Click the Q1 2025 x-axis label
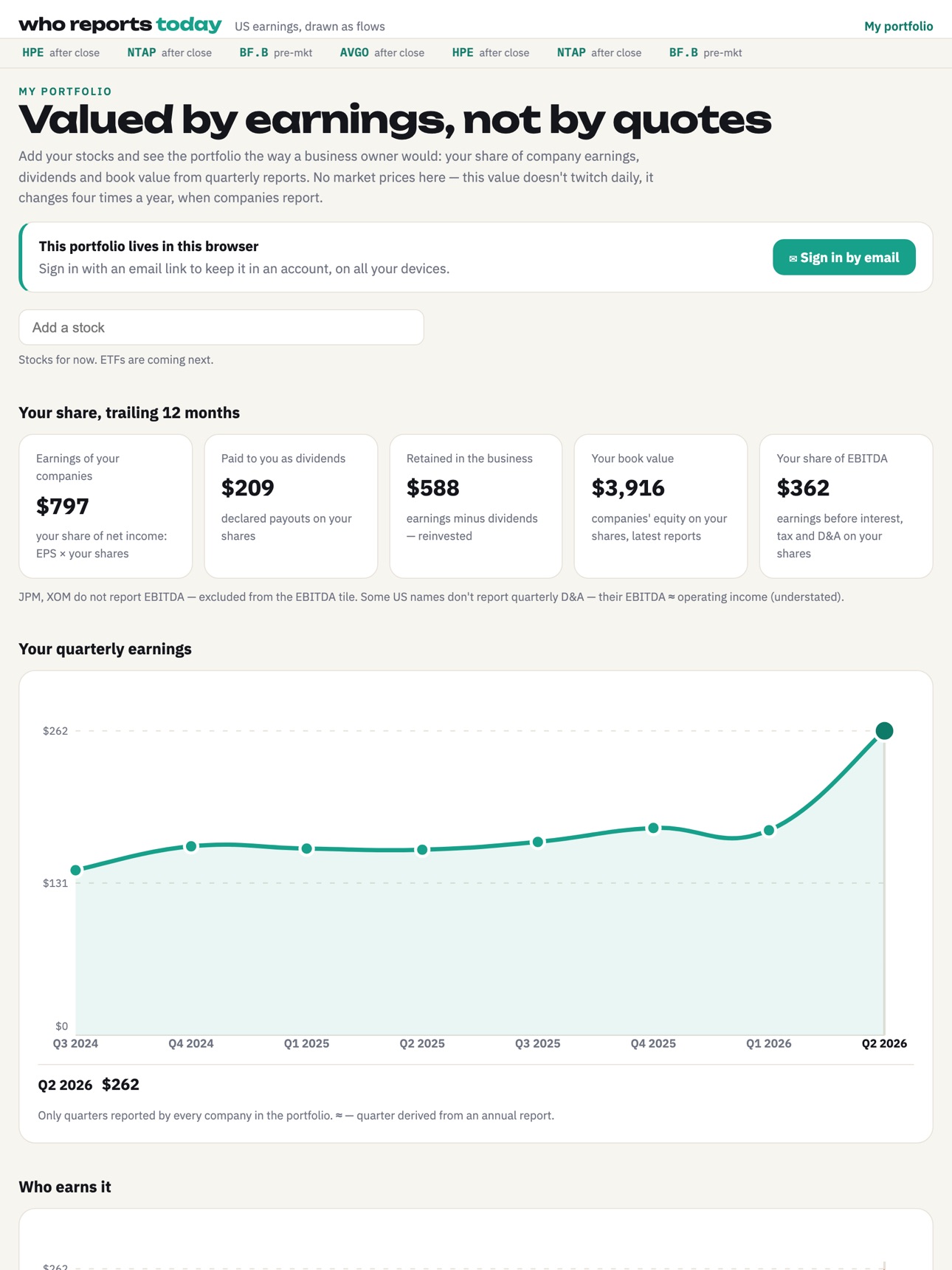 click(x=307, y=1043)
